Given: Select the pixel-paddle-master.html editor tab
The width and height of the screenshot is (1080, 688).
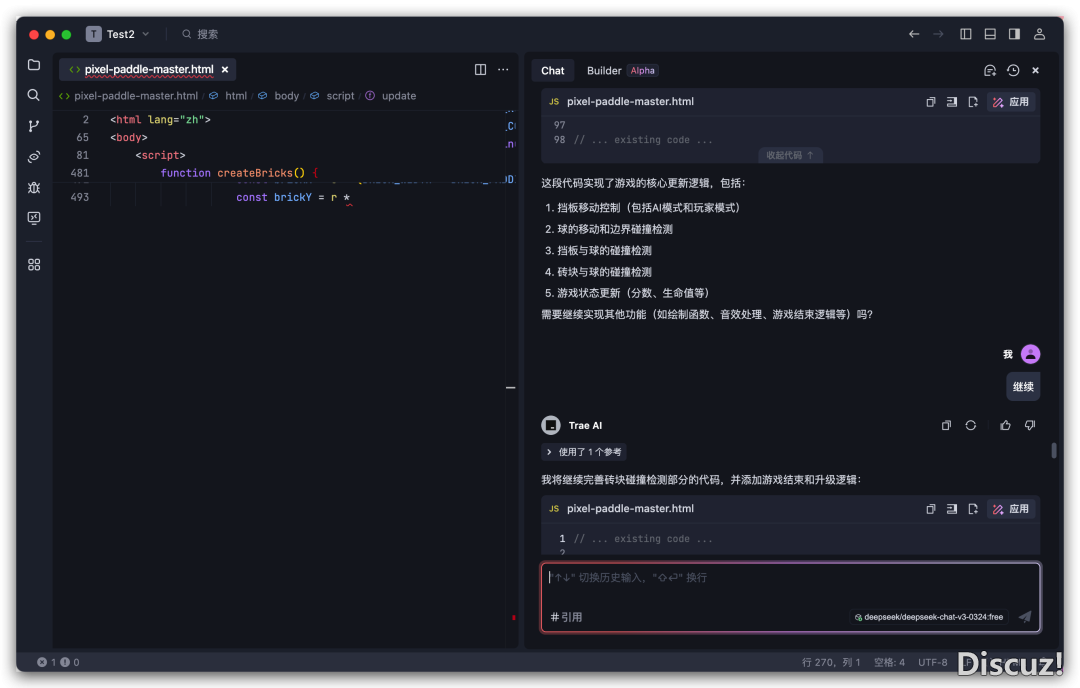Looking at the screenshot, I should 148,70.
